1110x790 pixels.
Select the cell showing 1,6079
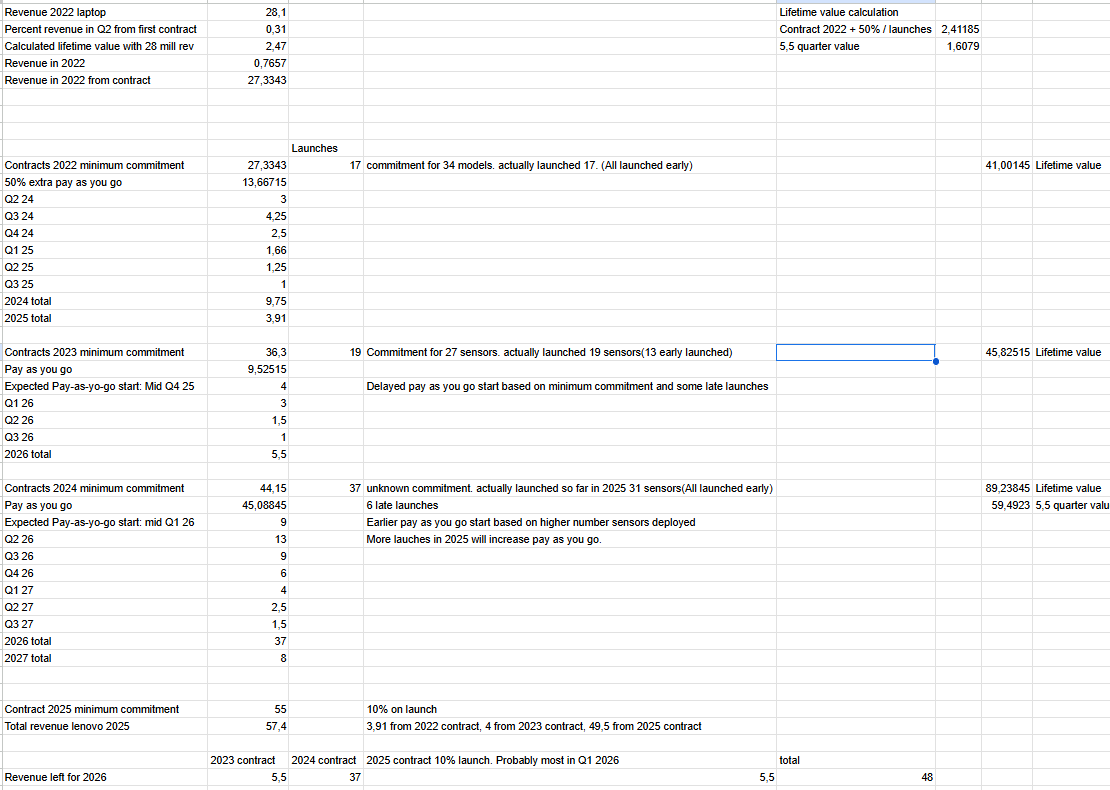coord(962,46)
